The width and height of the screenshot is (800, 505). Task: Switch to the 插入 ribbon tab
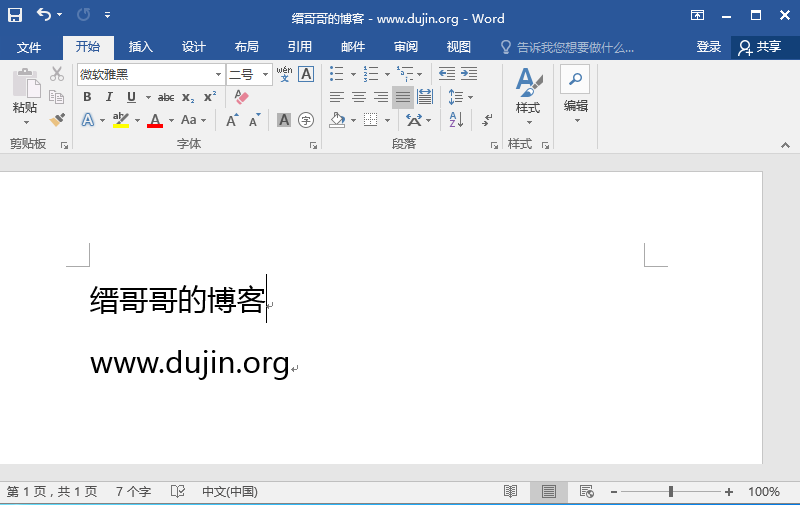140,47
